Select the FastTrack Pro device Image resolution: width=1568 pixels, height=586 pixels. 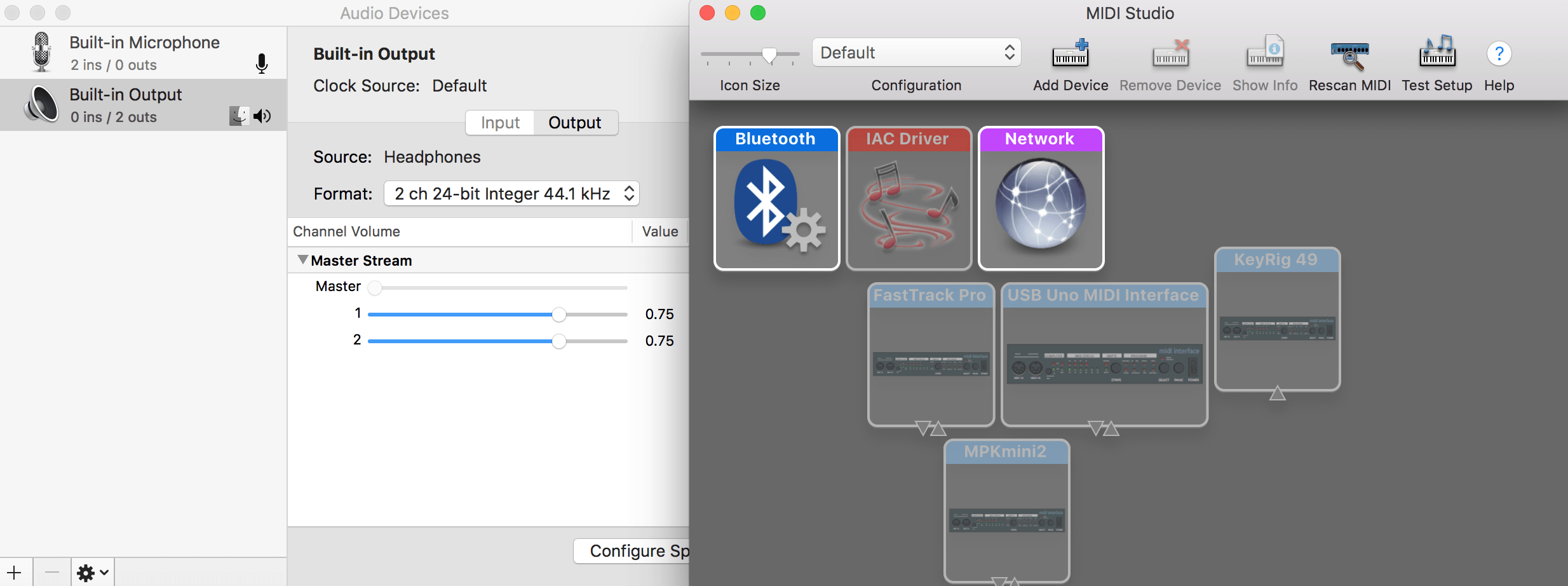pos(931,355)
